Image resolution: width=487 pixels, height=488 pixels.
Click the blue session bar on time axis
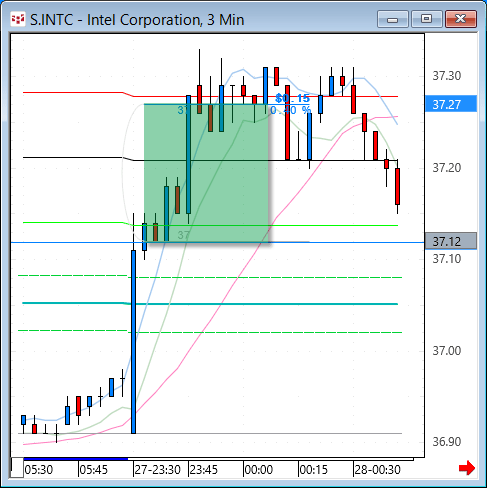[76, 459]
